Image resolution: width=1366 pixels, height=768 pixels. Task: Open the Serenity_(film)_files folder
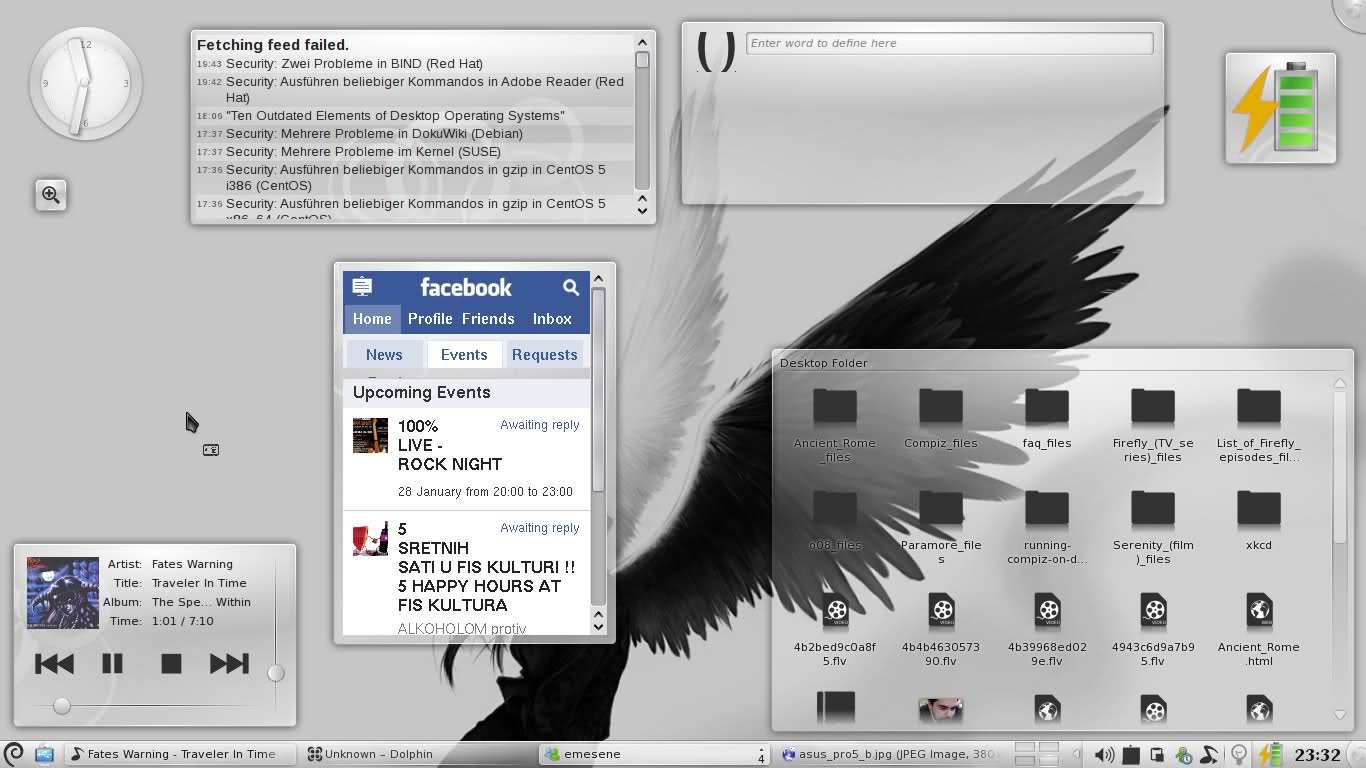[1153, 527]
